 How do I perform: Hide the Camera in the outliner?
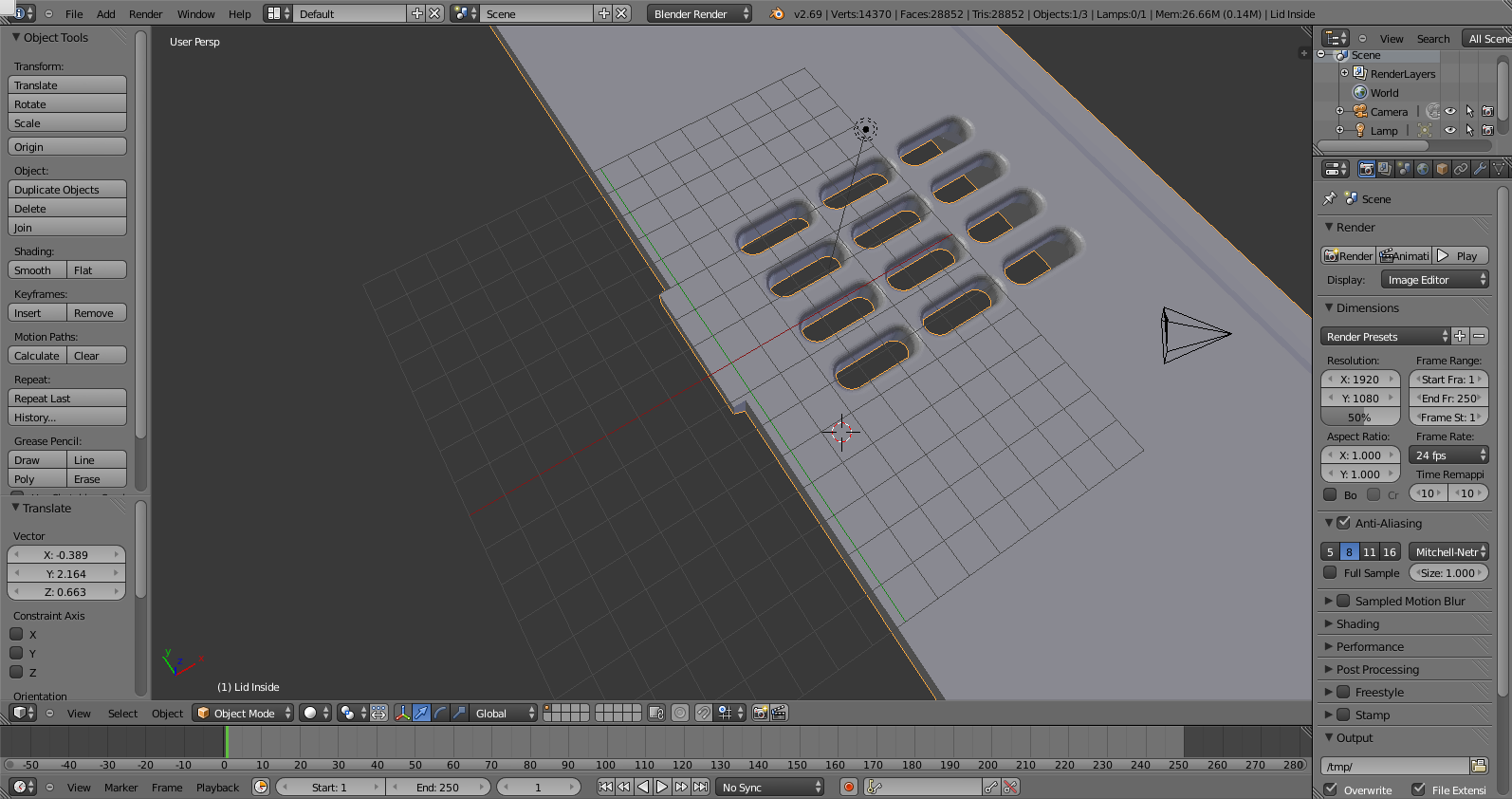1450,111
